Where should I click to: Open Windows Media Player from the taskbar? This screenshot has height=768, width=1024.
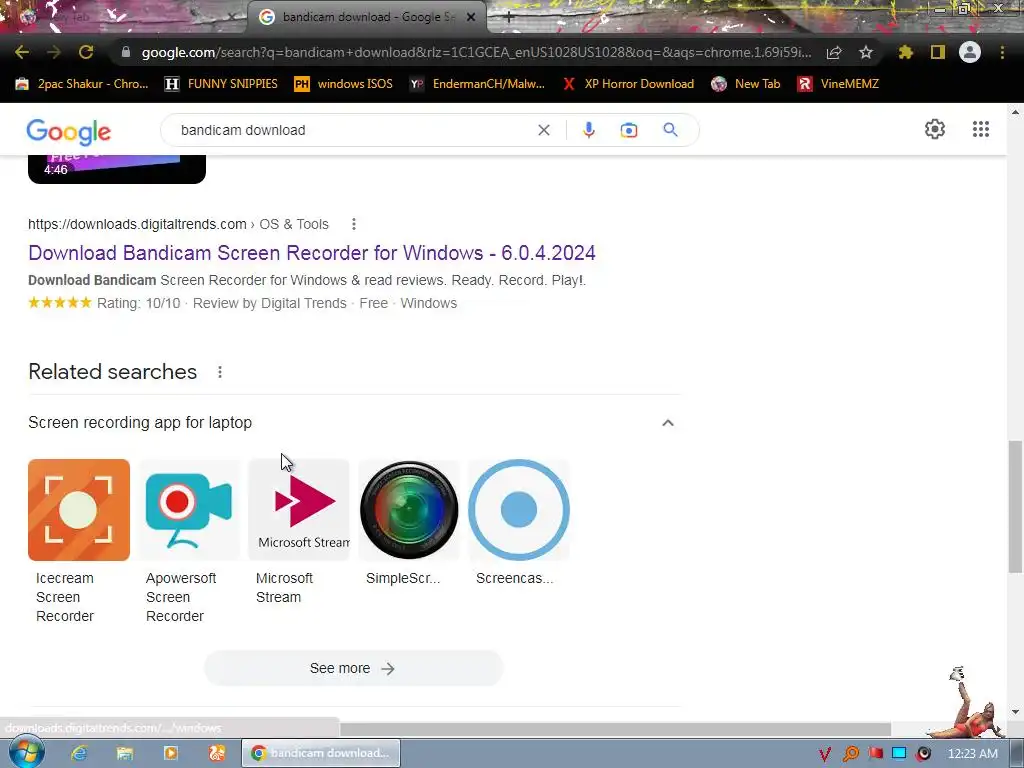point(170,753)
